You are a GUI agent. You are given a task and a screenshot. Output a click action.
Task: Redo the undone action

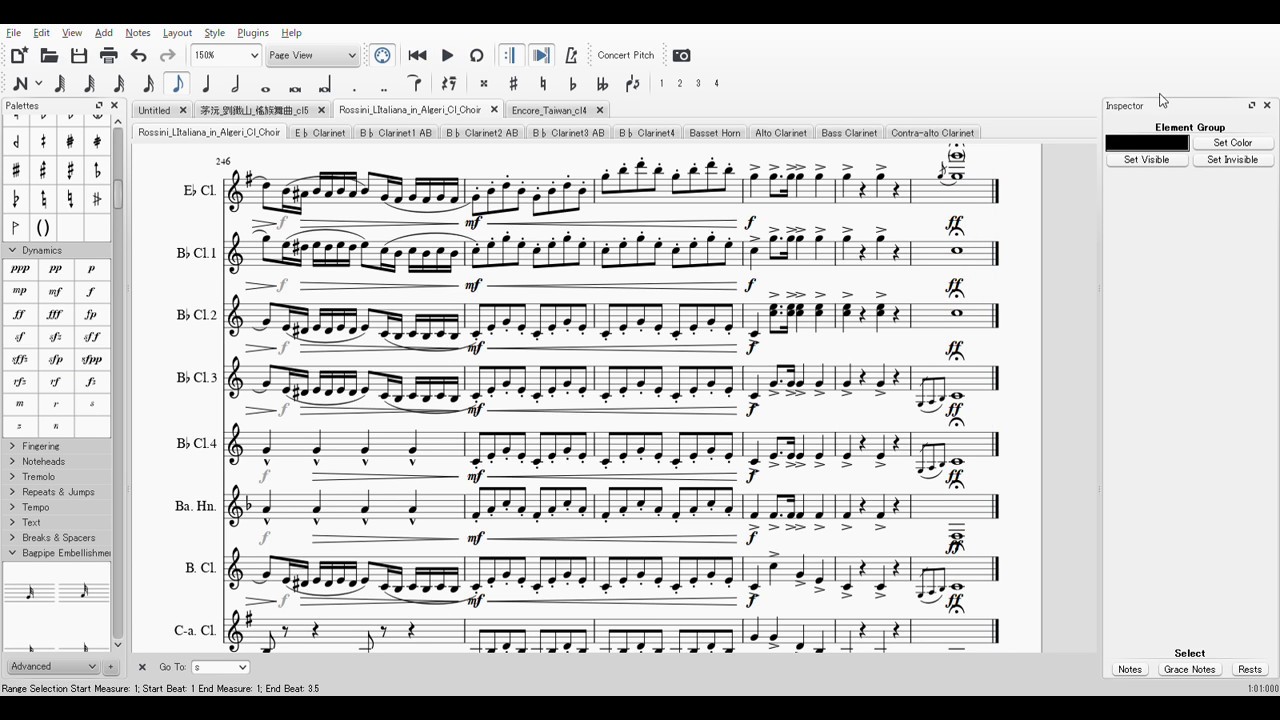(168, 55)
